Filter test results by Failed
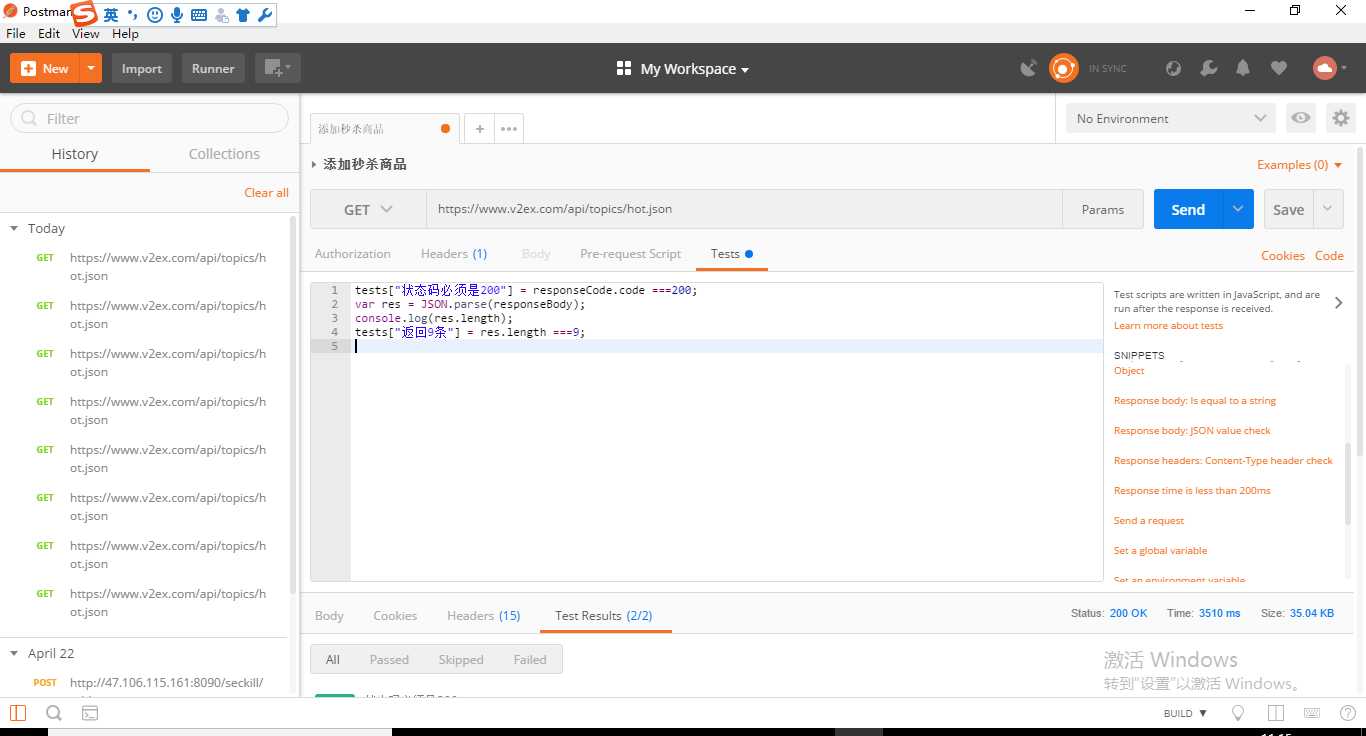Image resolution: width=1366 pixels, height=736 pixels. point(530,660)
